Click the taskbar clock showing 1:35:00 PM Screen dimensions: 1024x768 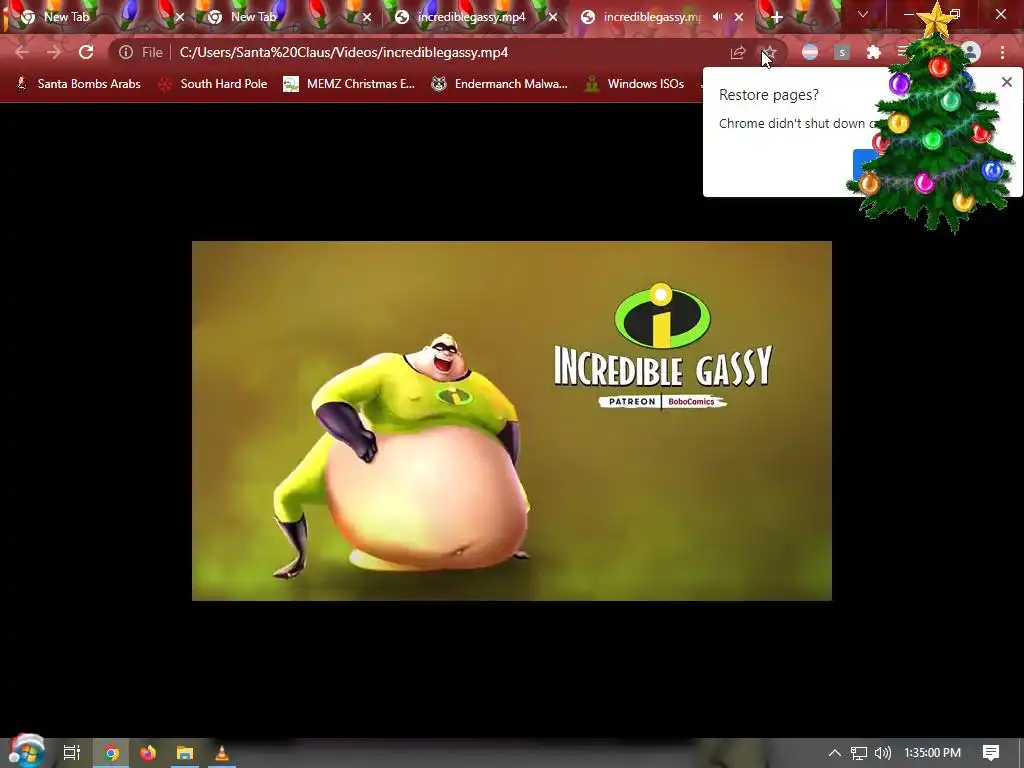pos(933,753)
